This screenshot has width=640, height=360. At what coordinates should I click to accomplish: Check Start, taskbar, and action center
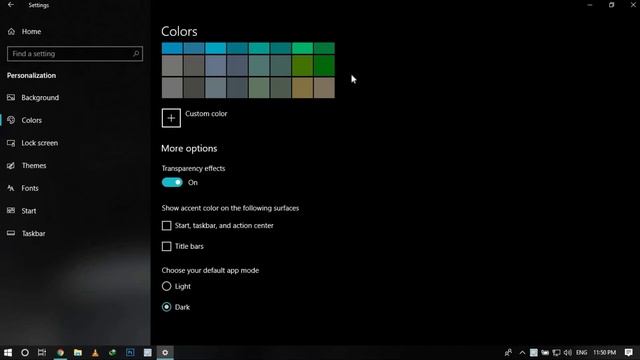click(167, 226)
